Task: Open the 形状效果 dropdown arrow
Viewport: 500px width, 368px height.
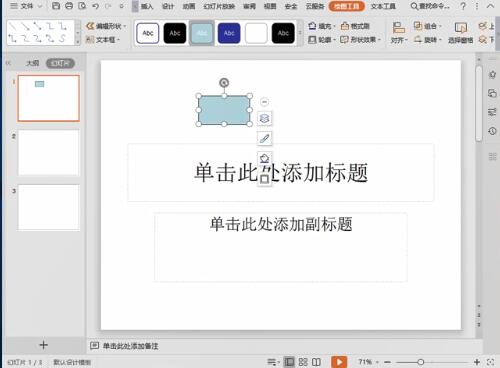Action: tap(379, 40)
